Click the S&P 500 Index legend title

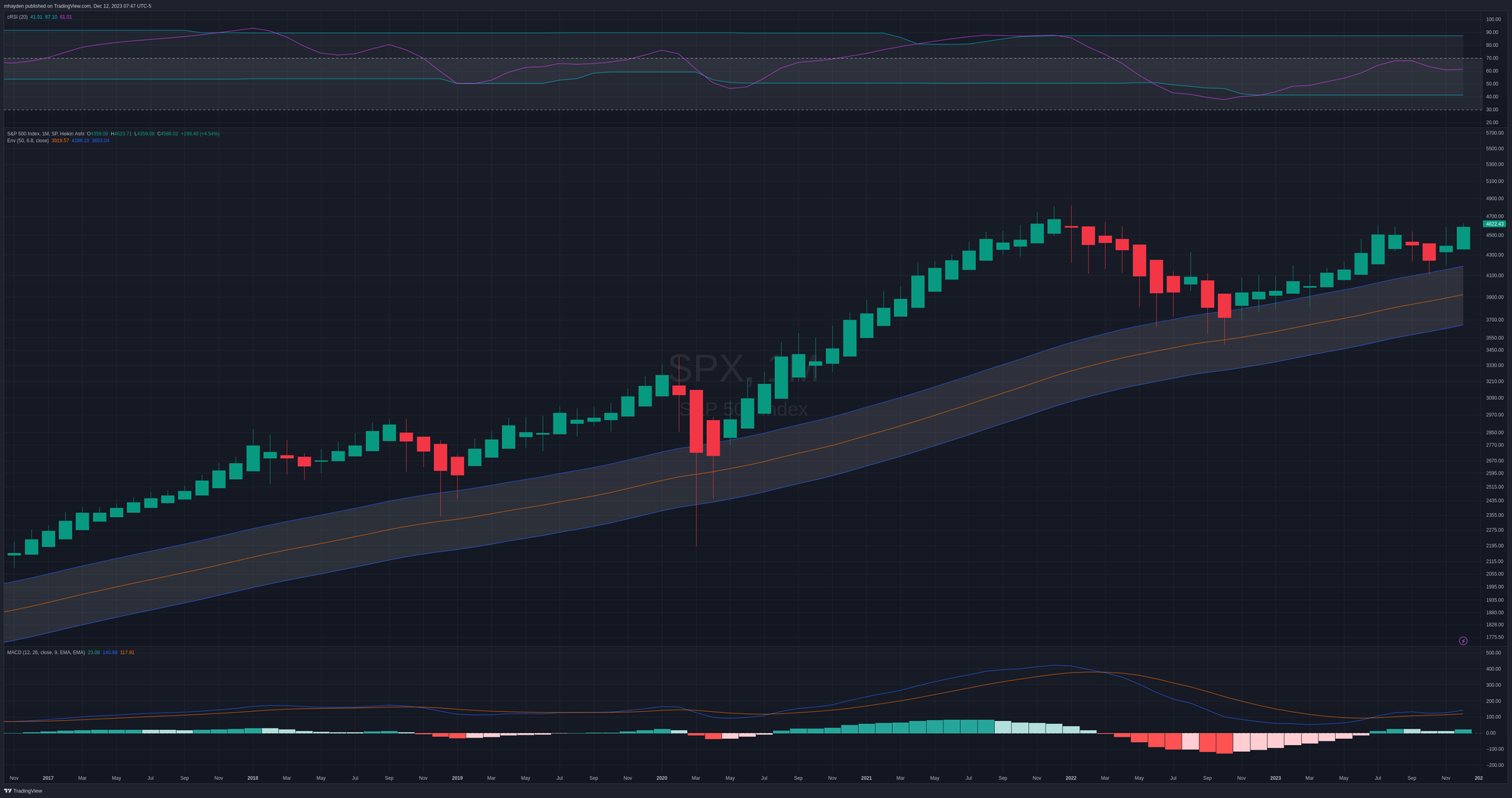(x=45, y=134)
